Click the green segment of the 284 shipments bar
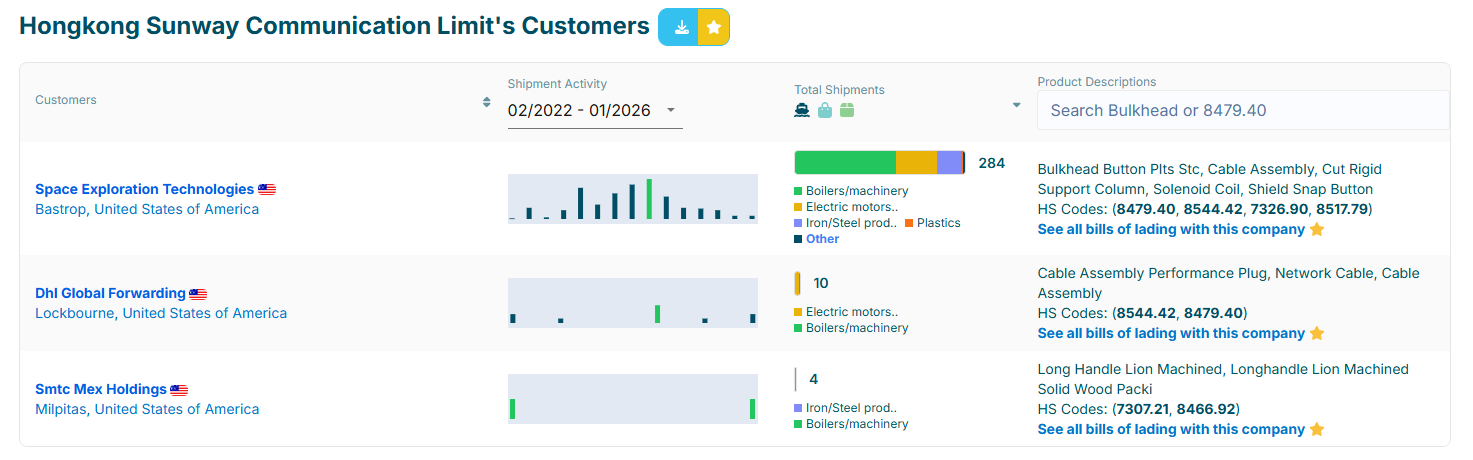 [x=844, y=163]
